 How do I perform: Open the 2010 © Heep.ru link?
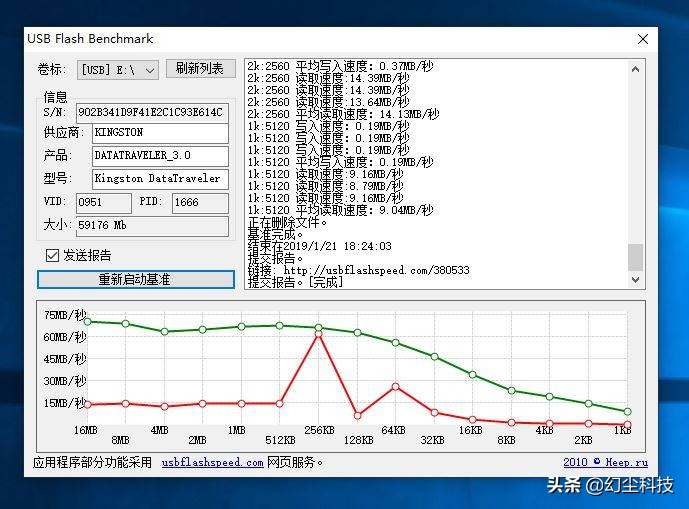click(x=606, y=462)
